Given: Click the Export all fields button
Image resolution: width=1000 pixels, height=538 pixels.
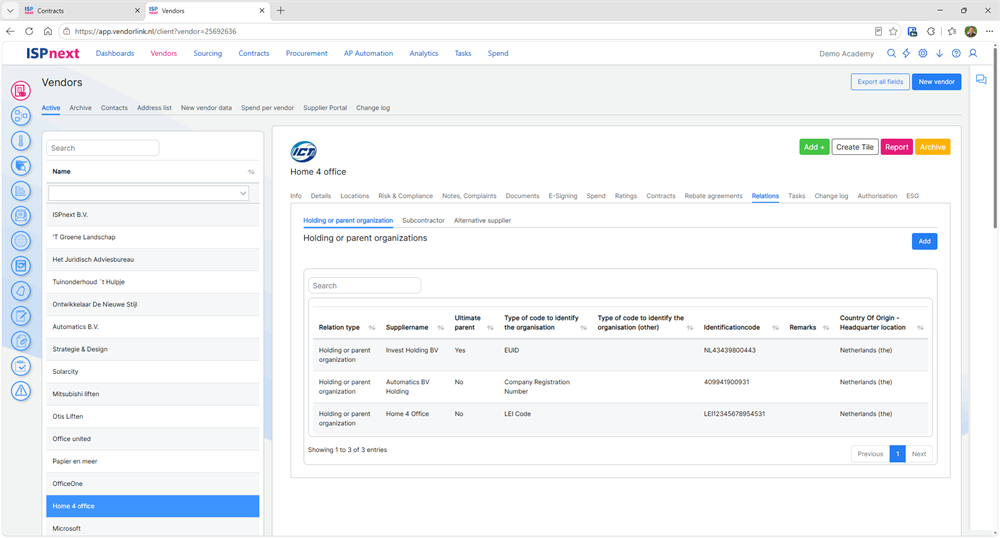Looking at the screenshot, I should pyautogui.click(x=880, y=82).
